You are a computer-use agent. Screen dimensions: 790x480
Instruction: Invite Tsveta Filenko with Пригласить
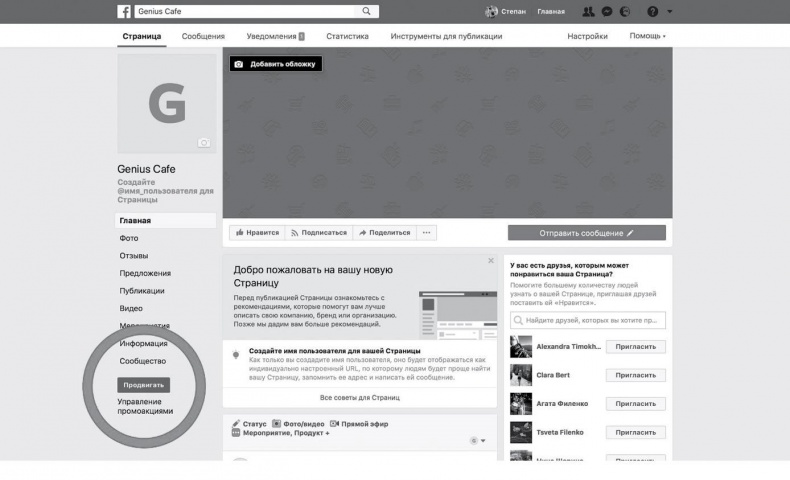(635, 432)
